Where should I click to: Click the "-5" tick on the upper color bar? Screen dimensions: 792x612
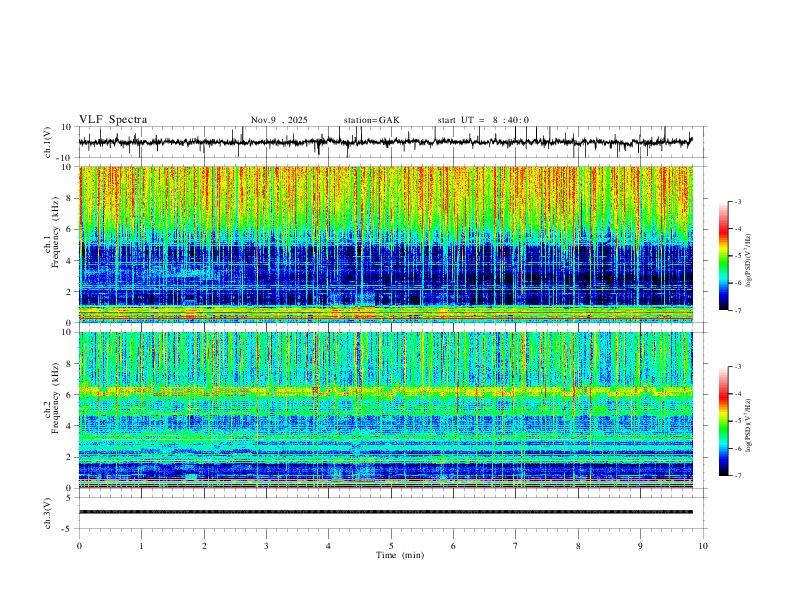pyautogui.click(x=737, y=256)
